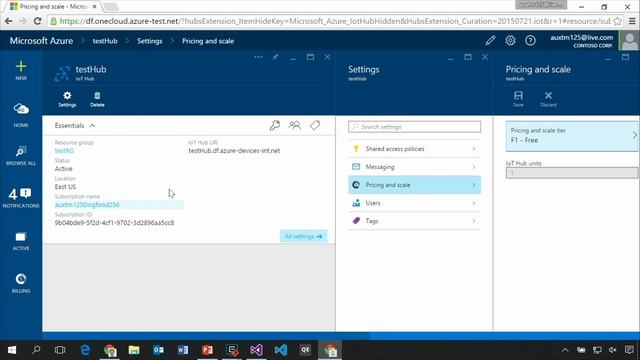The image size is (640, 360).
Task: Click the Subscription ID value text
Action: pyautogui.click(x=114, y=222)
